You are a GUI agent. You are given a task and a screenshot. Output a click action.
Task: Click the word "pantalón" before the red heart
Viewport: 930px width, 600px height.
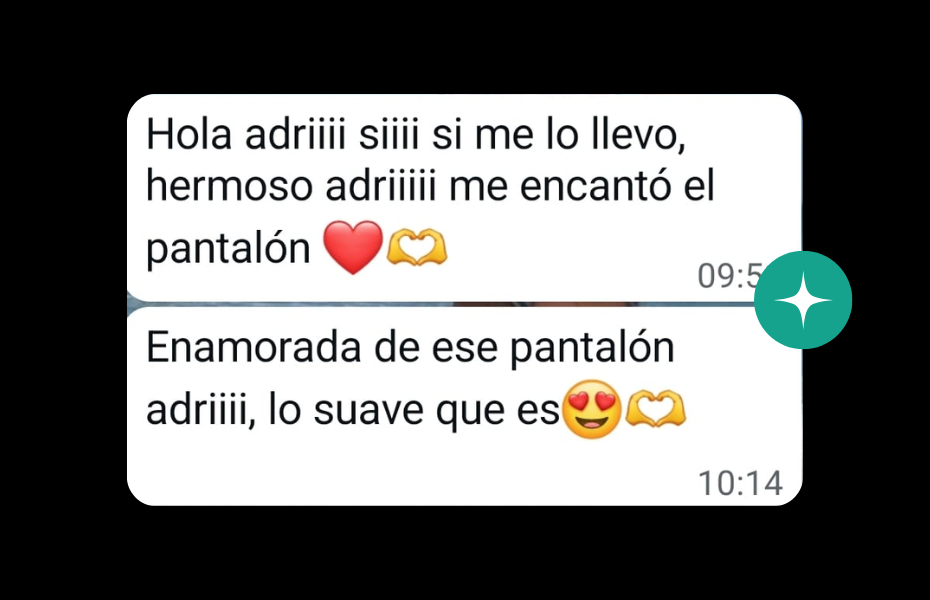point(228,248)
